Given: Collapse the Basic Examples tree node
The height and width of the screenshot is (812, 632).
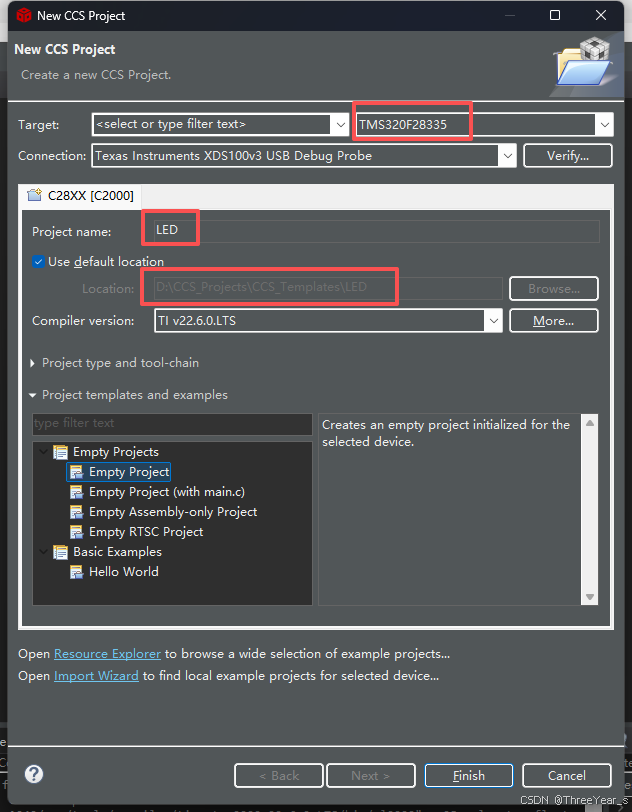Looking at the screenshot, I should (44, 552).
